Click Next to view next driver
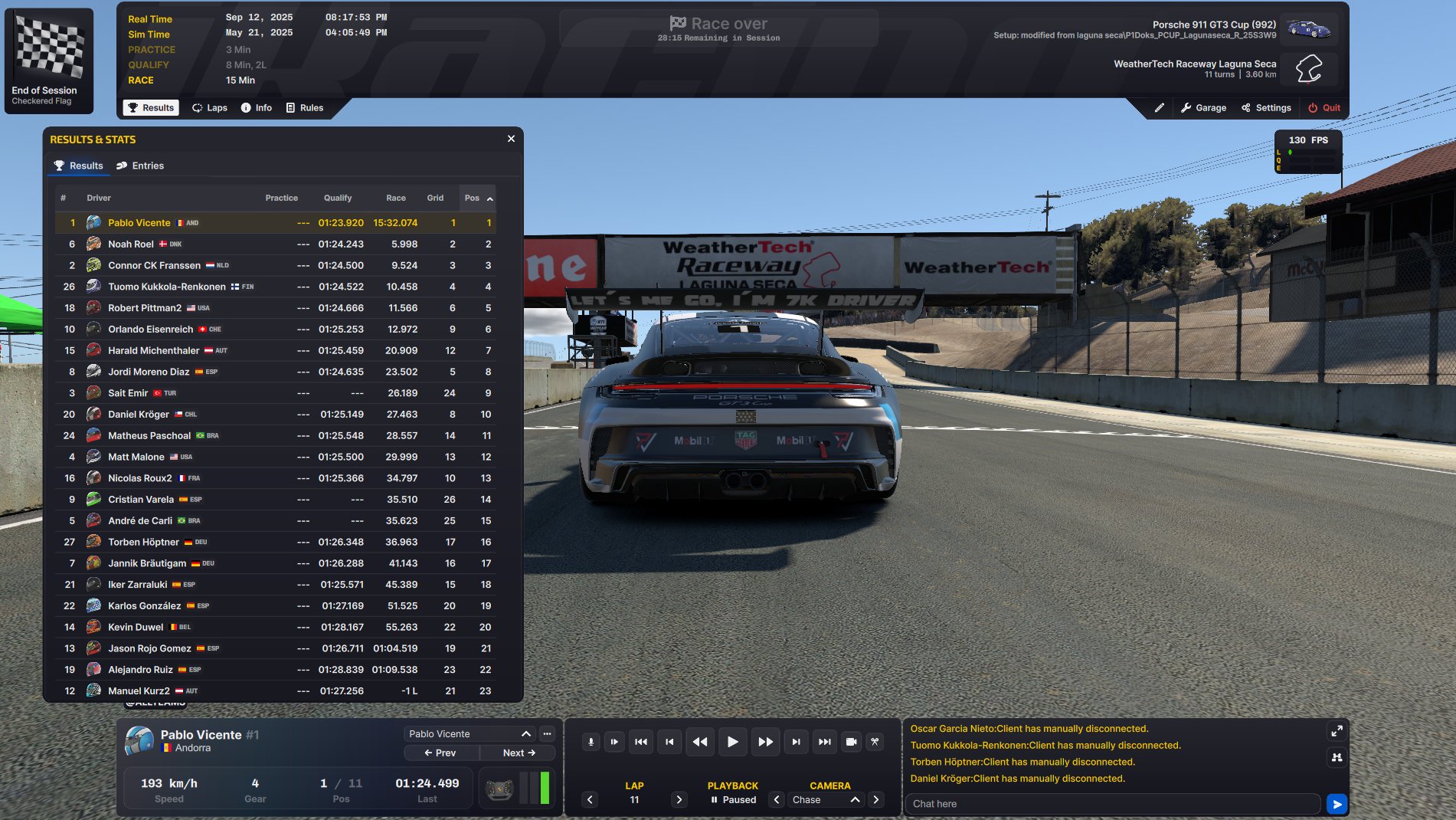1456x820 pixels. [519, 753]
